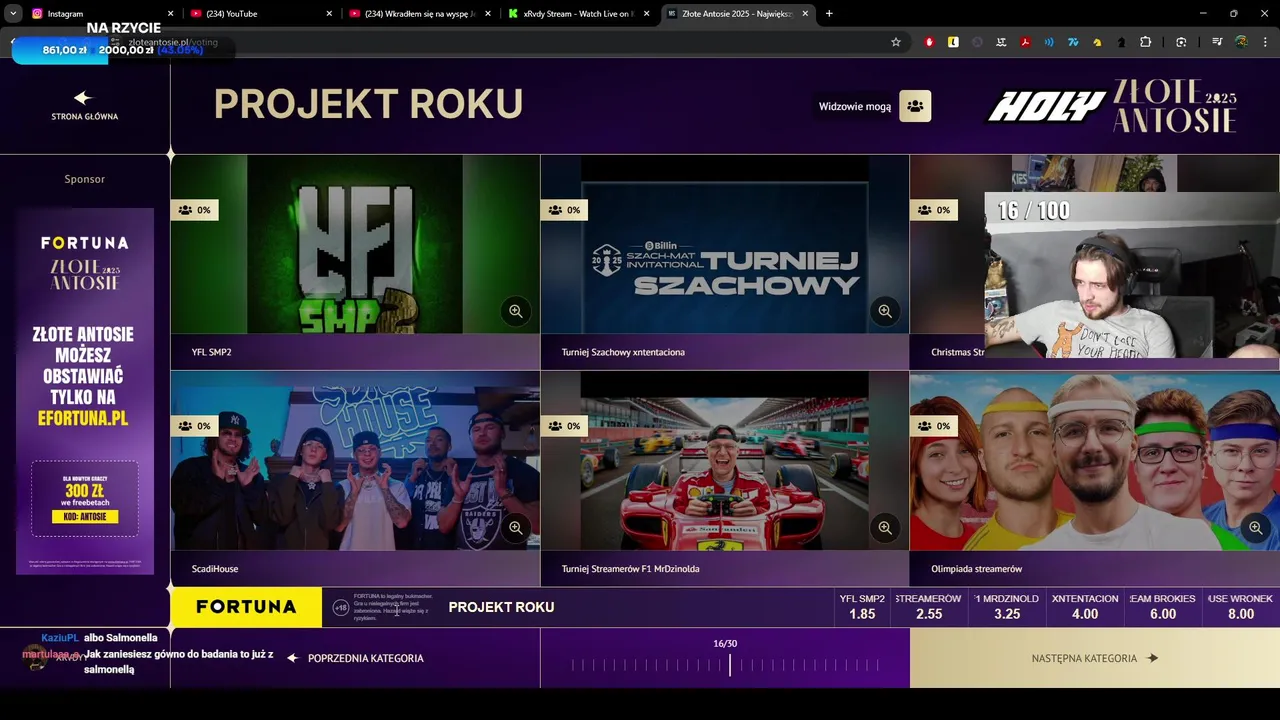Go to Następna kategoria
Image resolution: width=1280 pixels, height=720 pixels.
coord(1094,658)
